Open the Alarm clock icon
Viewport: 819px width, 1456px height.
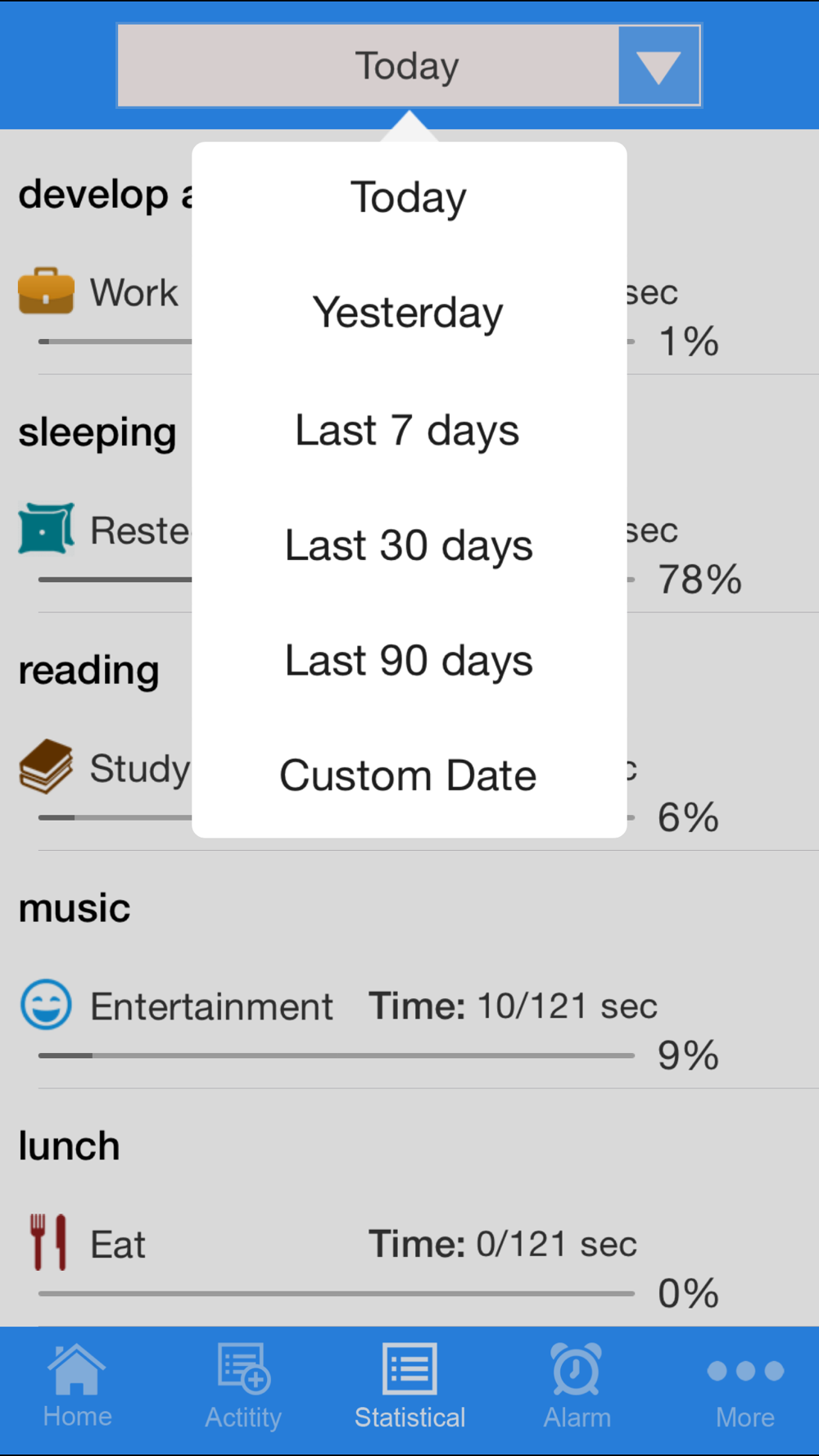pyautogui.click(x=577, y=1368)
